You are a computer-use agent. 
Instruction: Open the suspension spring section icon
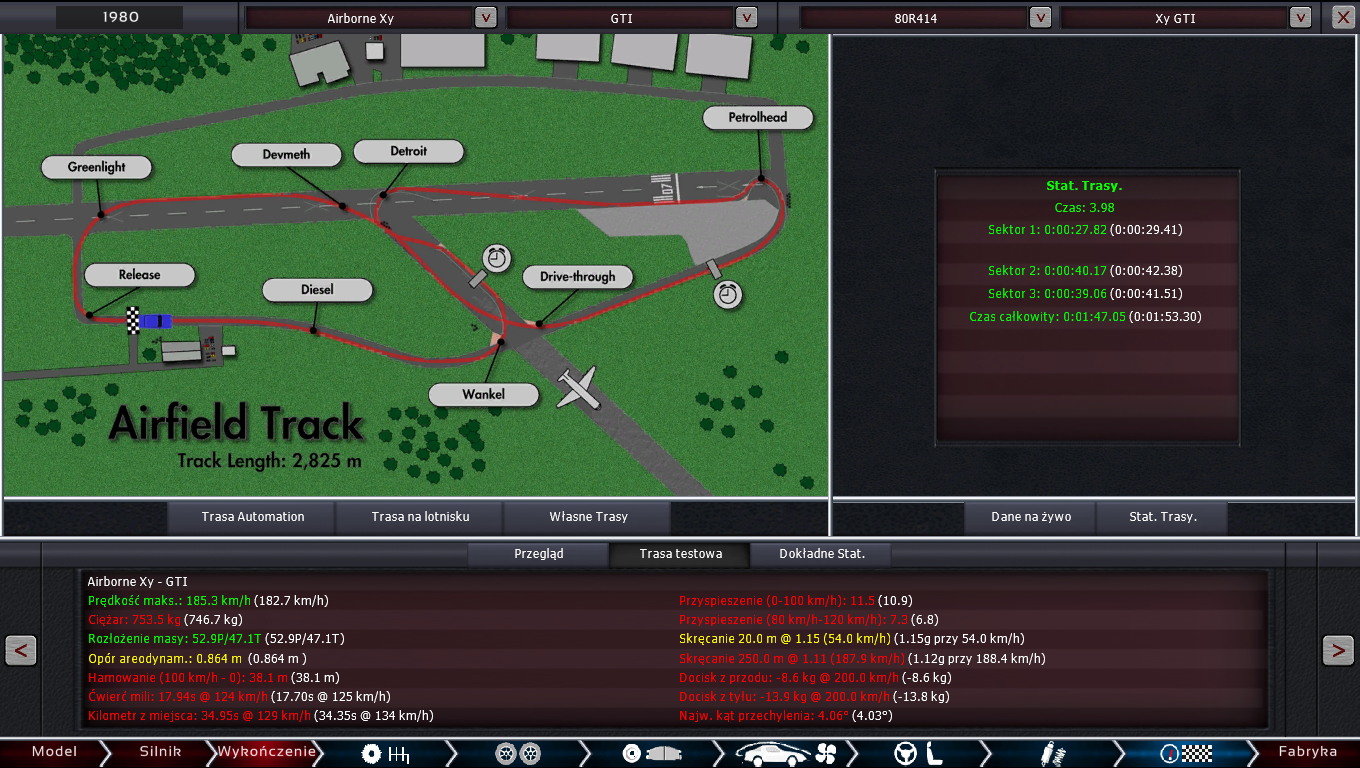[x=1051, y=753]
